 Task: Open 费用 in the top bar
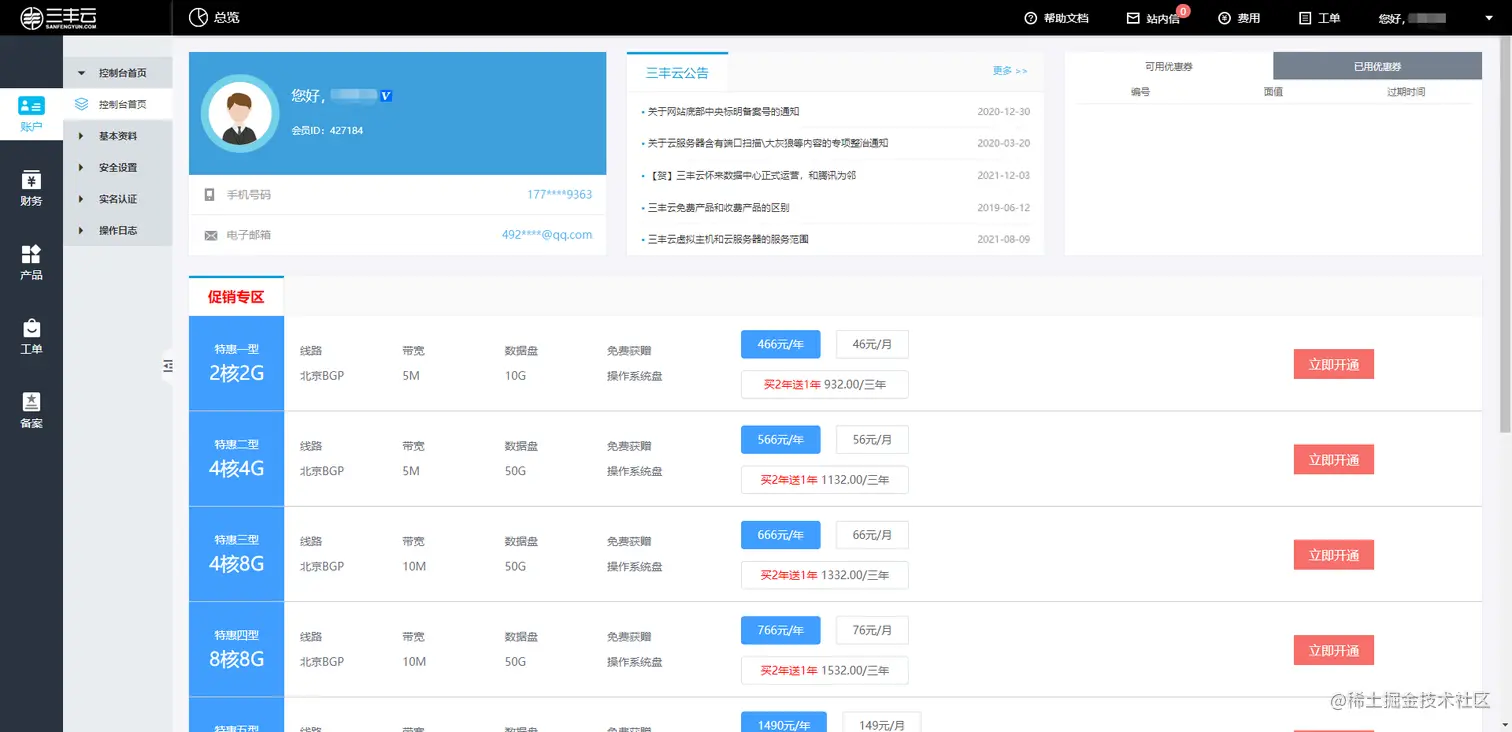tap(1239, 18)
